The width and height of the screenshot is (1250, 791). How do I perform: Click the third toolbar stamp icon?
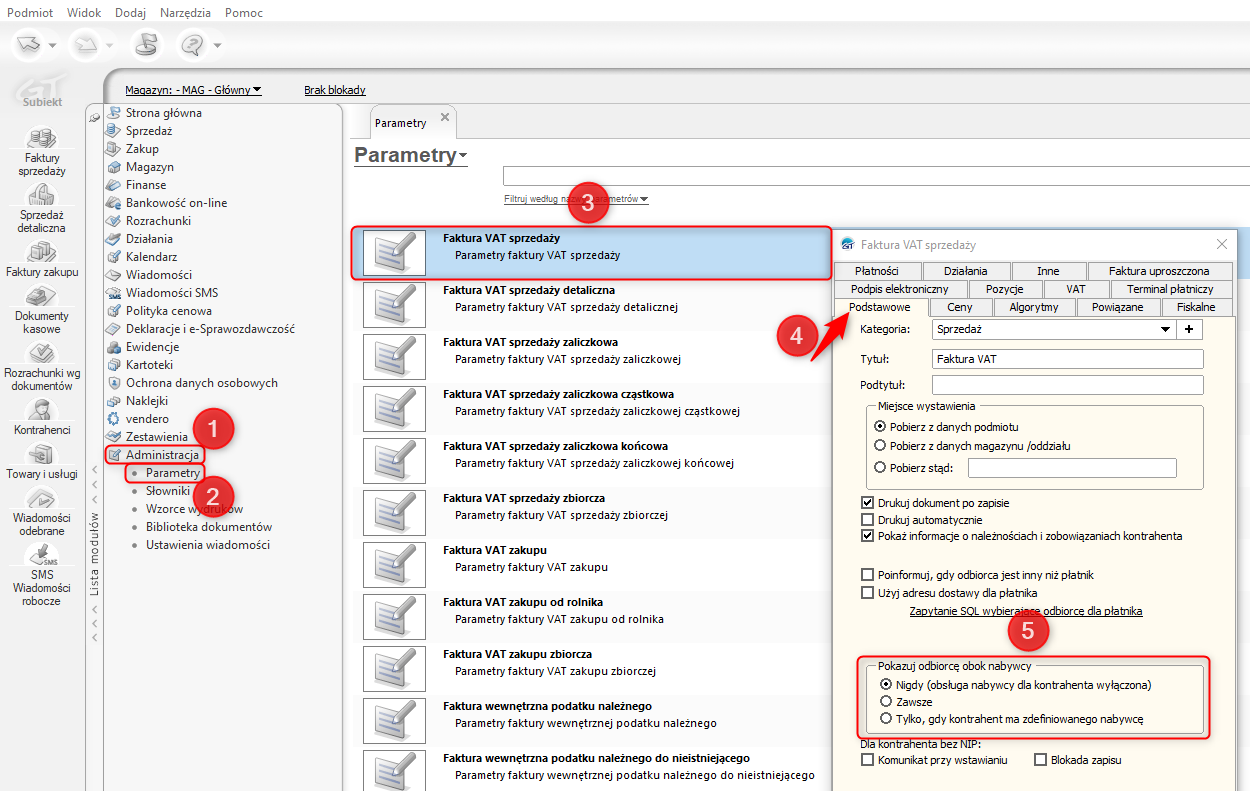pos(147,44)
